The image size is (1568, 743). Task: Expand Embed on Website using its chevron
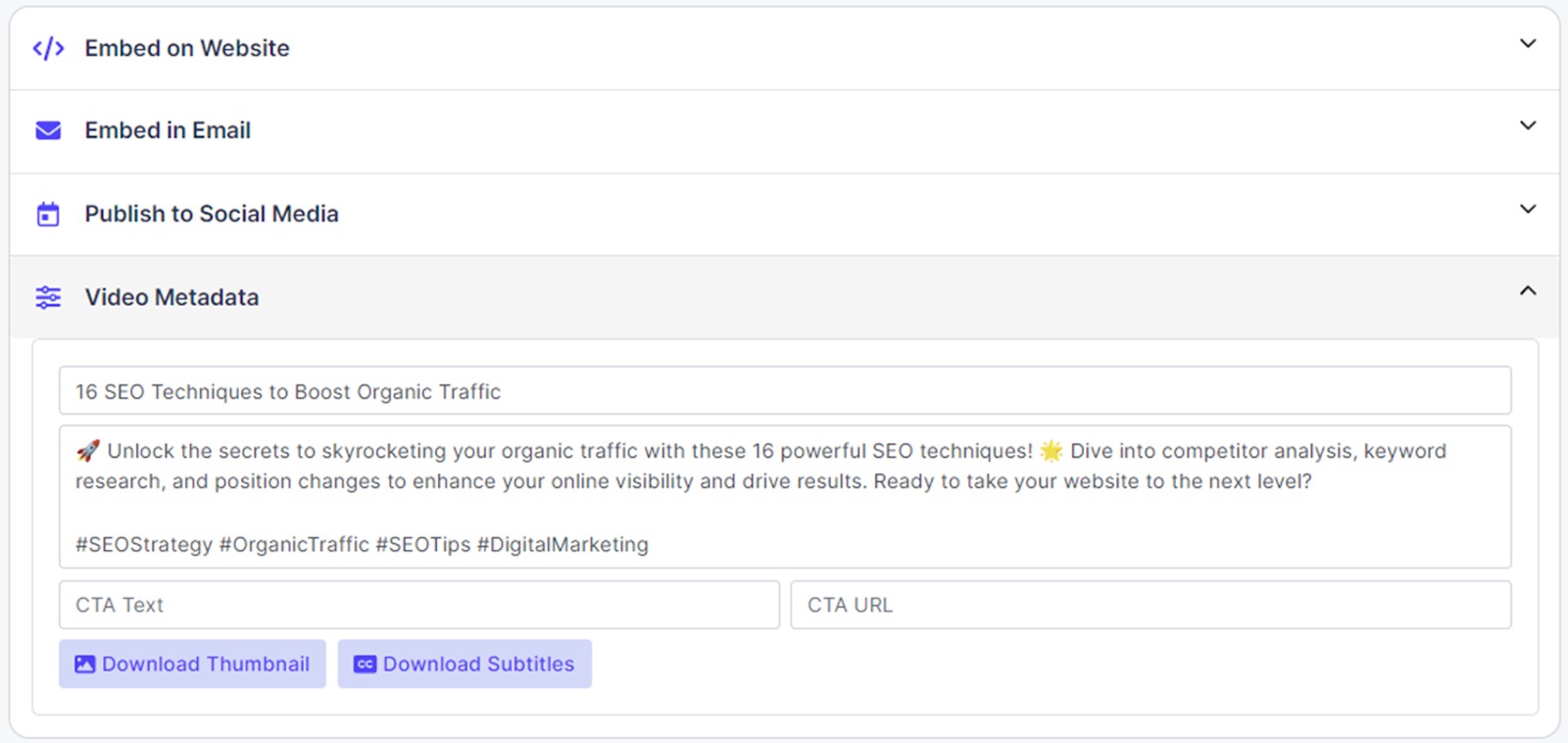(1527, 44)
